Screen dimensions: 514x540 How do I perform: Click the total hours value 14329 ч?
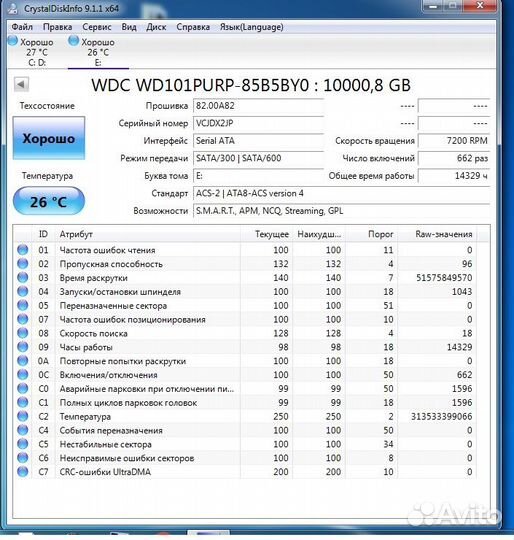pyautogui.click(x=454, y=176)
